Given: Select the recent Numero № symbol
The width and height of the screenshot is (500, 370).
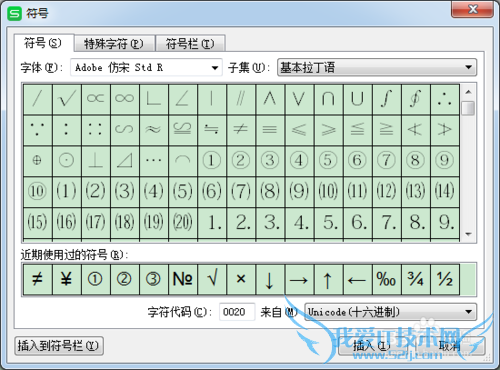Looking at the screenshot, I should [183, 279].
